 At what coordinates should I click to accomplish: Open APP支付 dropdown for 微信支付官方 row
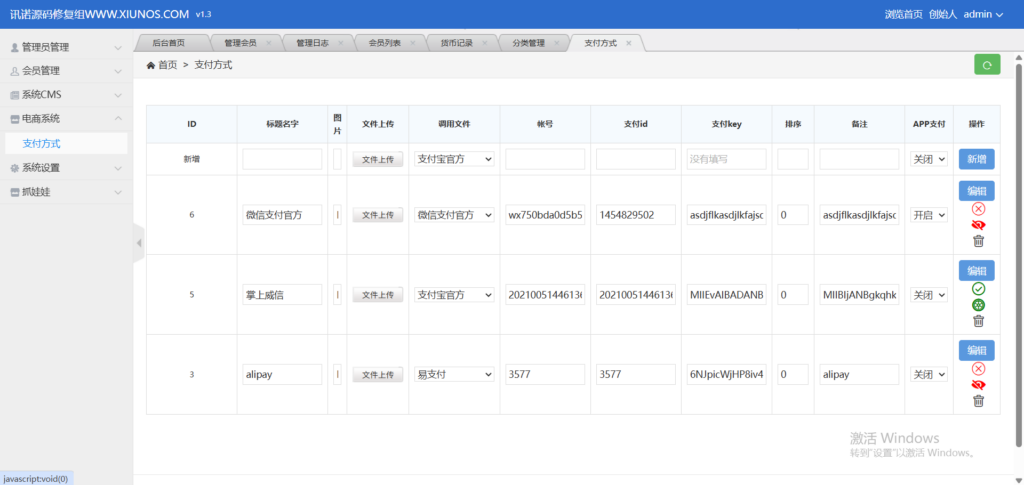point(929,215)
